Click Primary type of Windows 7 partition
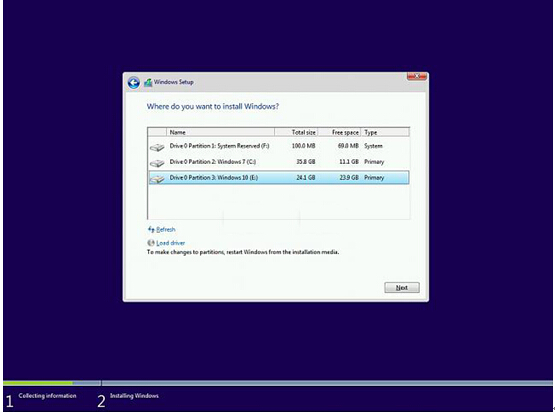 coord(374,162)
